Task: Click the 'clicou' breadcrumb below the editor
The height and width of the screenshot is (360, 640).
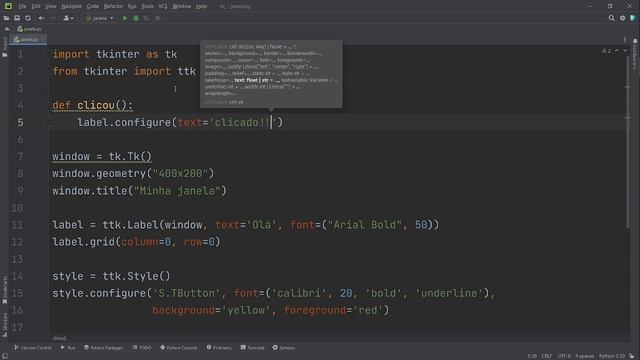Action: pyautogui.click(x=59, y=338)
